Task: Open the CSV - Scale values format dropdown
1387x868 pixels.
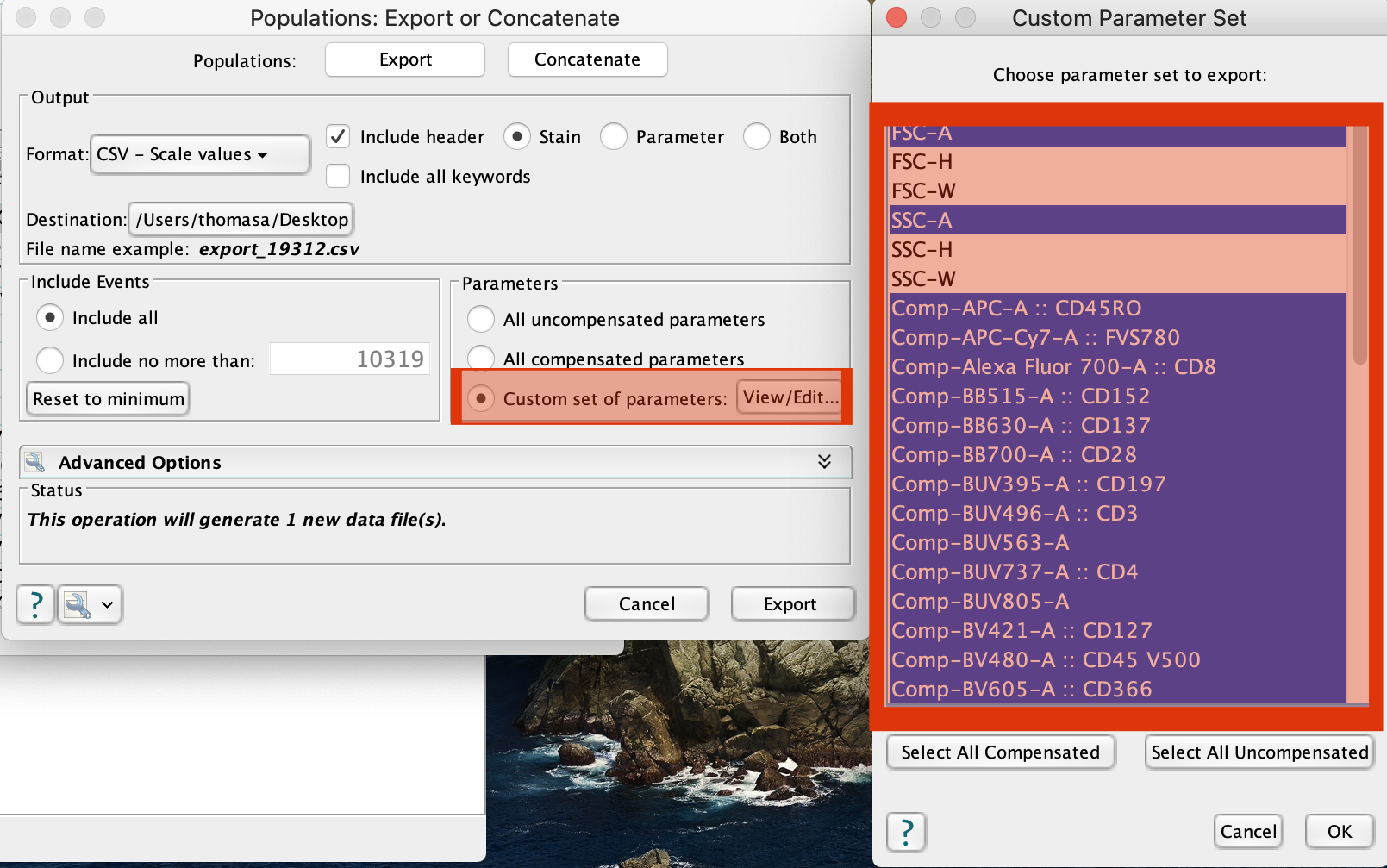Action: coord(199,155)
